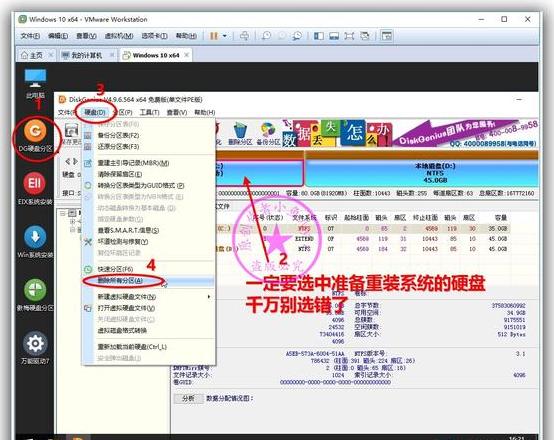Choose 查看S.M.A.R.T.信息(S) entry

tap(148, 230)
